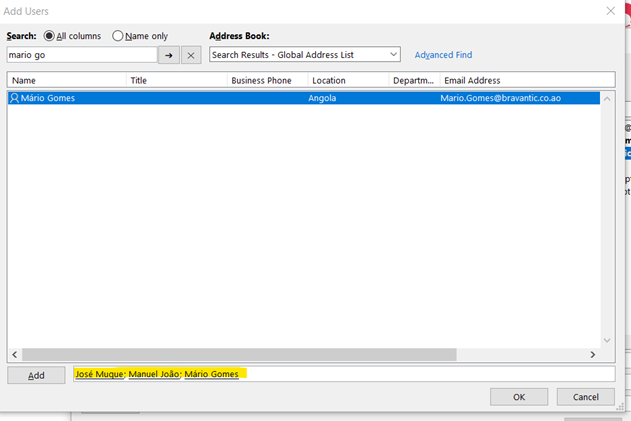
Task: Confirm with the OK button
Action: click(x=519, y=397)
